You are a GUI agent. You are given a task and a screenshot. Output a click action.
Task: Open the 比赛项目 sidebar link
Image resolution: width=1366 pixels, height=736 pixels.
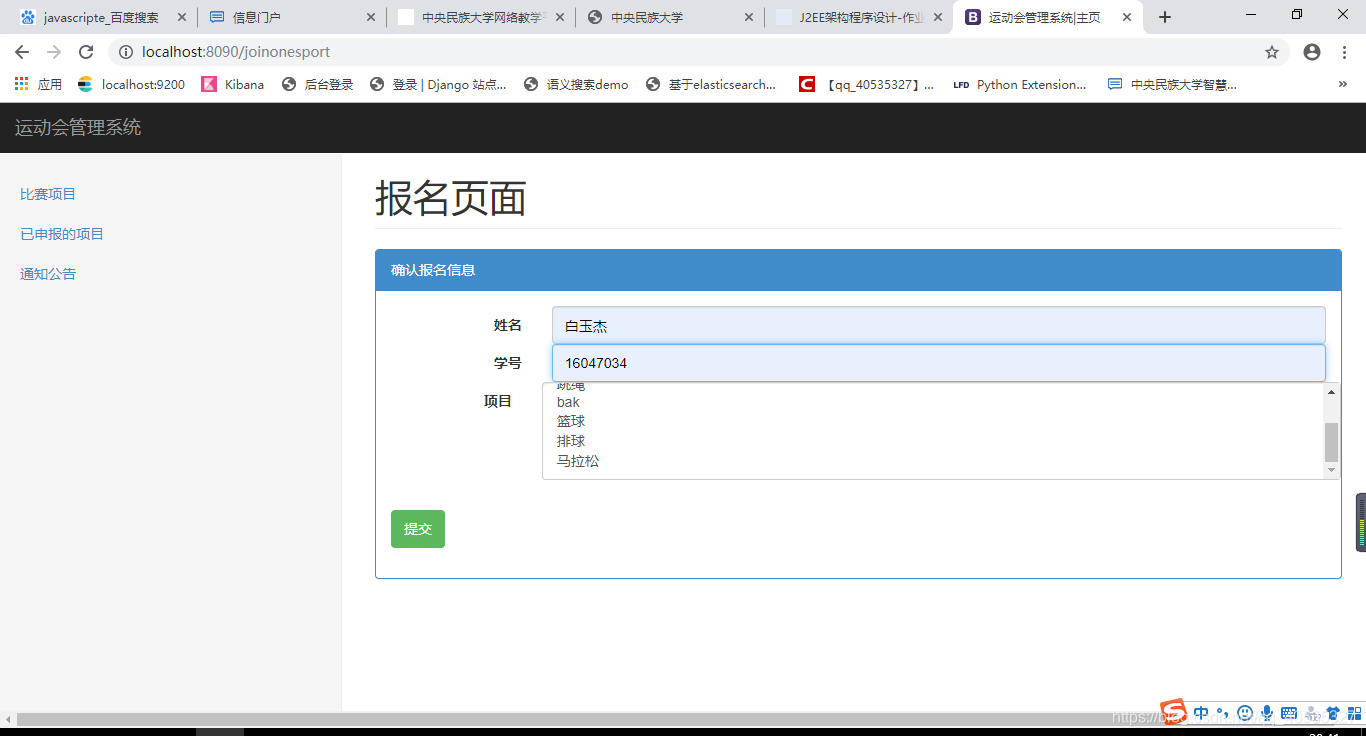point(48,194)
